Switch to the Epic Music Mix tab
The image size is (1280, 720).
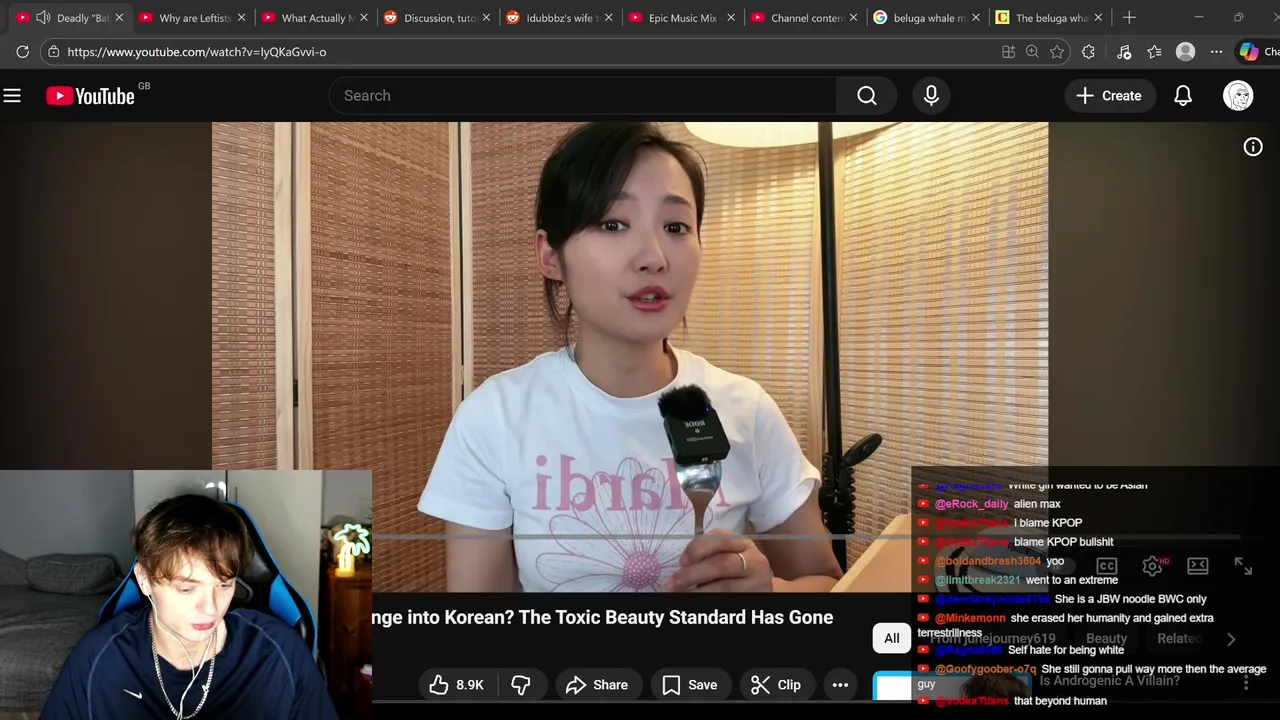pyautogui.click(x=682, y=17)
